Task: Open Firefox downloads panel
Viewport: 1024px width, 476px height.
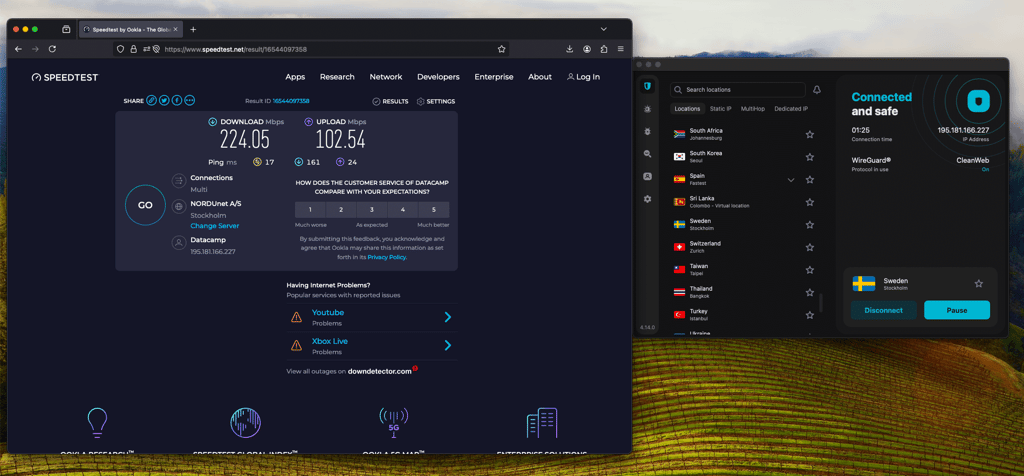Action: [569, 49]
